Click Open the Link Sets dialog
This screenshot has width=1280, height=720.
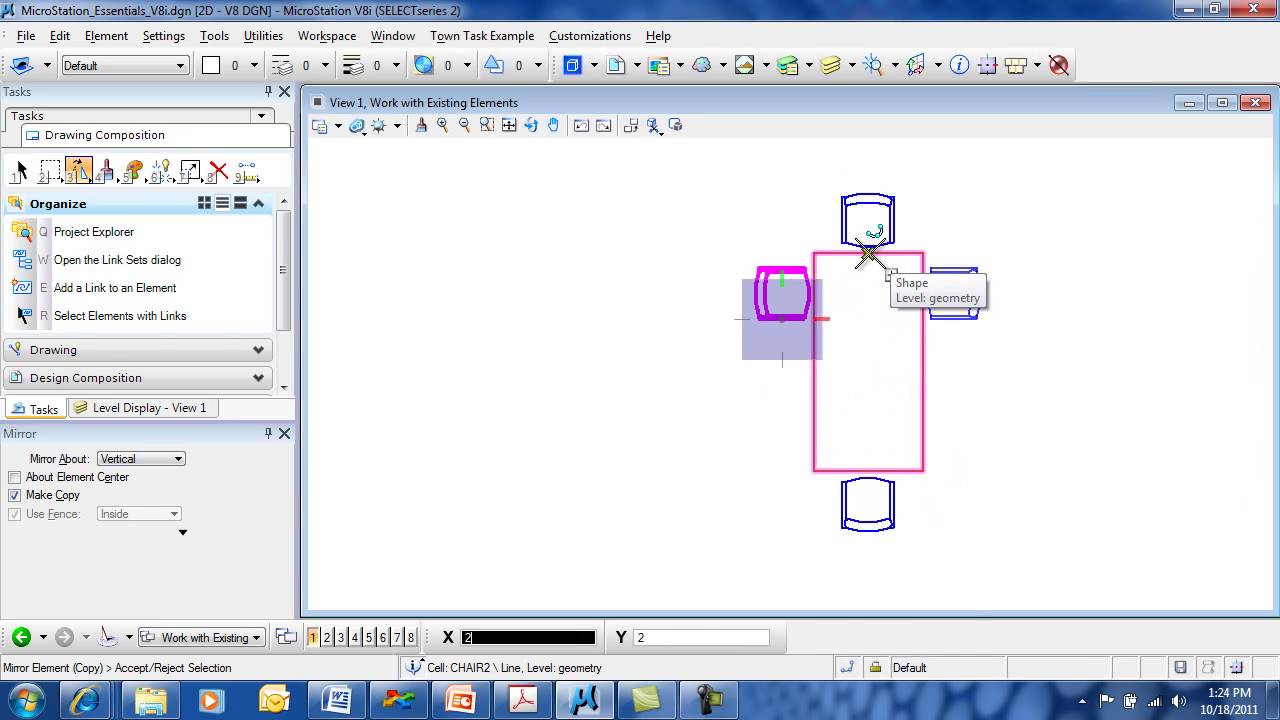[117, 260]
